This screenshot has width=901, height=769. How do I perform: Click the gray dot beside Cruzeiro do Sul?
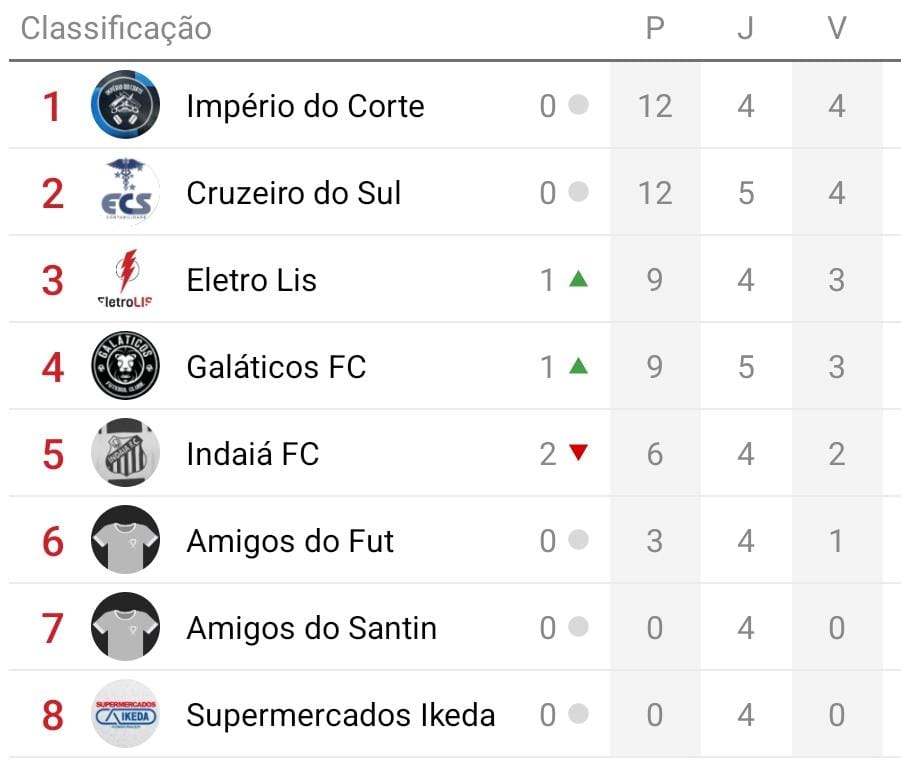click(578, 192)
